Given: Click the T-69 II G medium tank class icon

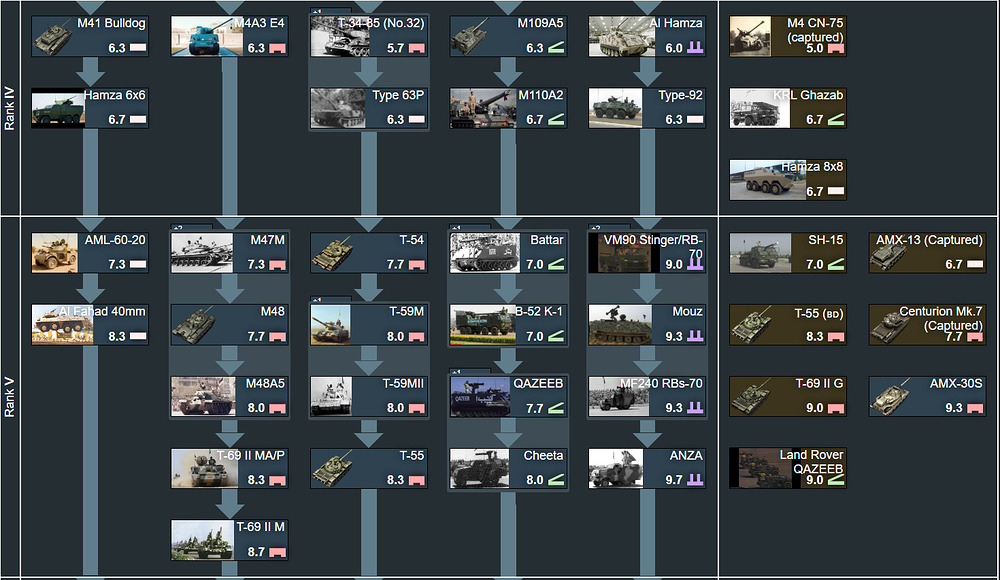Looking at the screenshot, I should point(836,408).
